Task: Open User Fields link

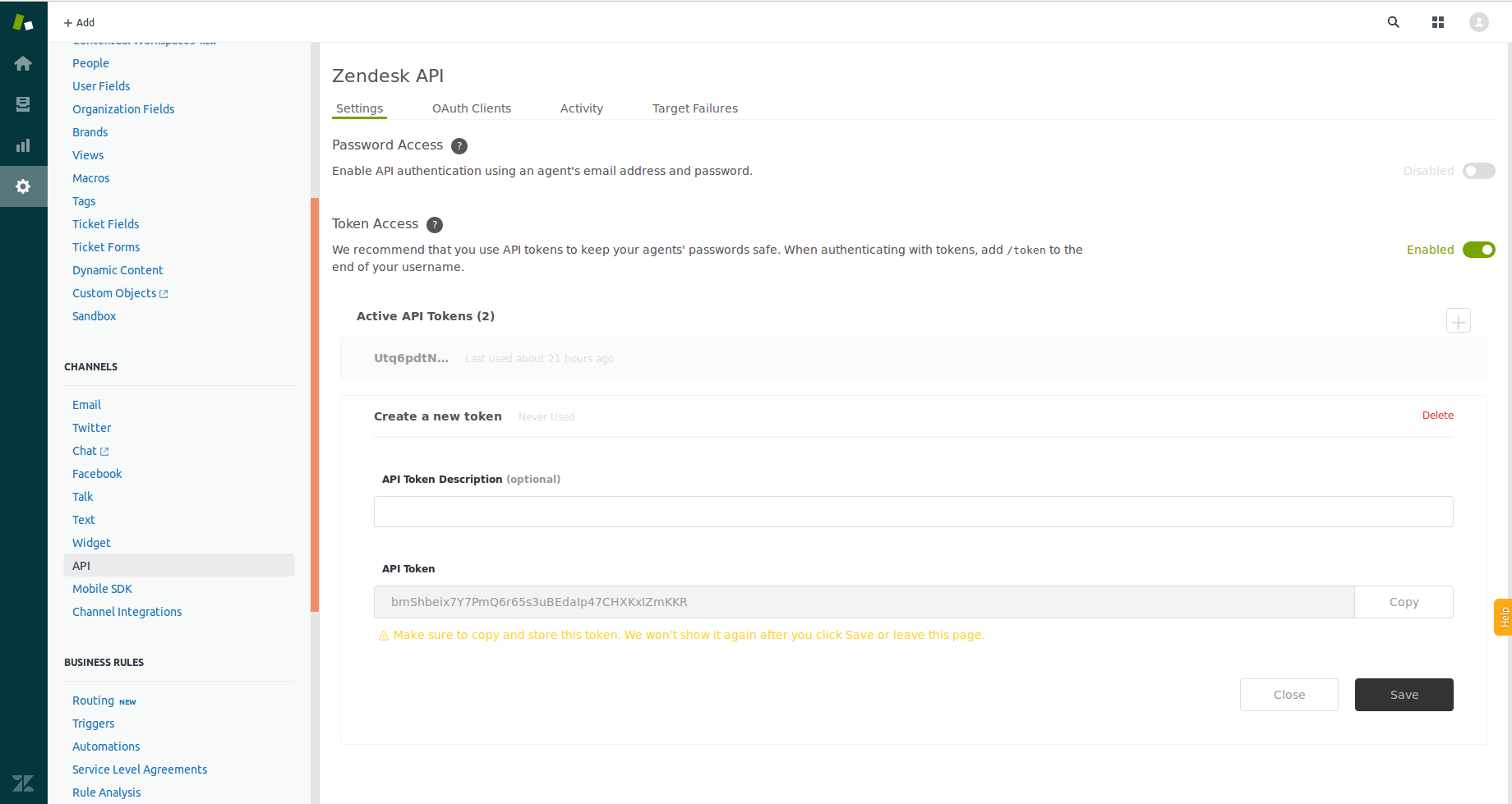Action: [x=101, y=86]
